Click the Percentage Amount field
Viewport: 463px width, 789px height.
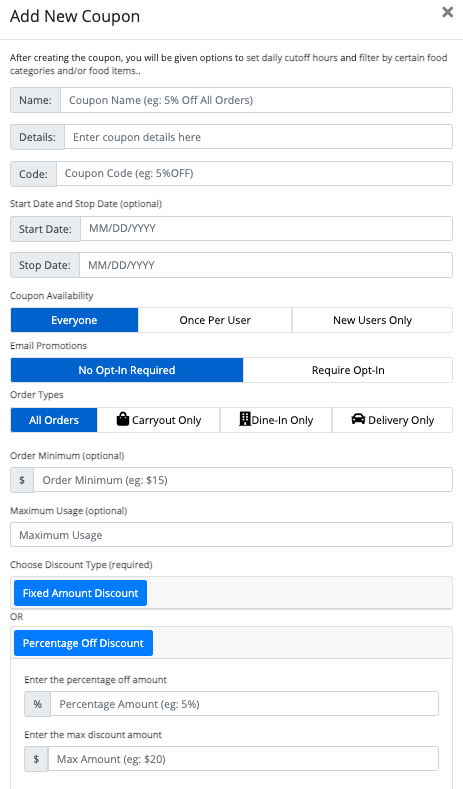pyautogui.click(x=245, y=703)
